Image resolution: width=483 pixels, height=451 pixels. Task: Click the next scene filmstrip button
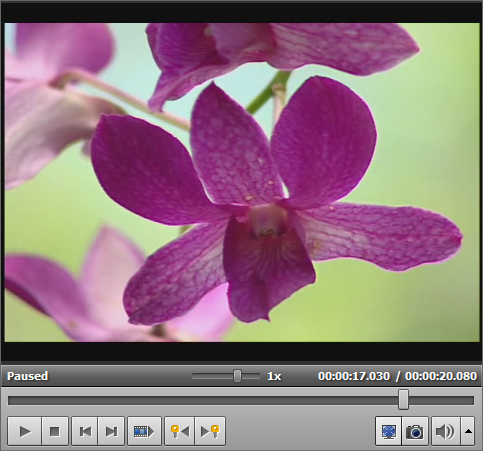[144, 431]
